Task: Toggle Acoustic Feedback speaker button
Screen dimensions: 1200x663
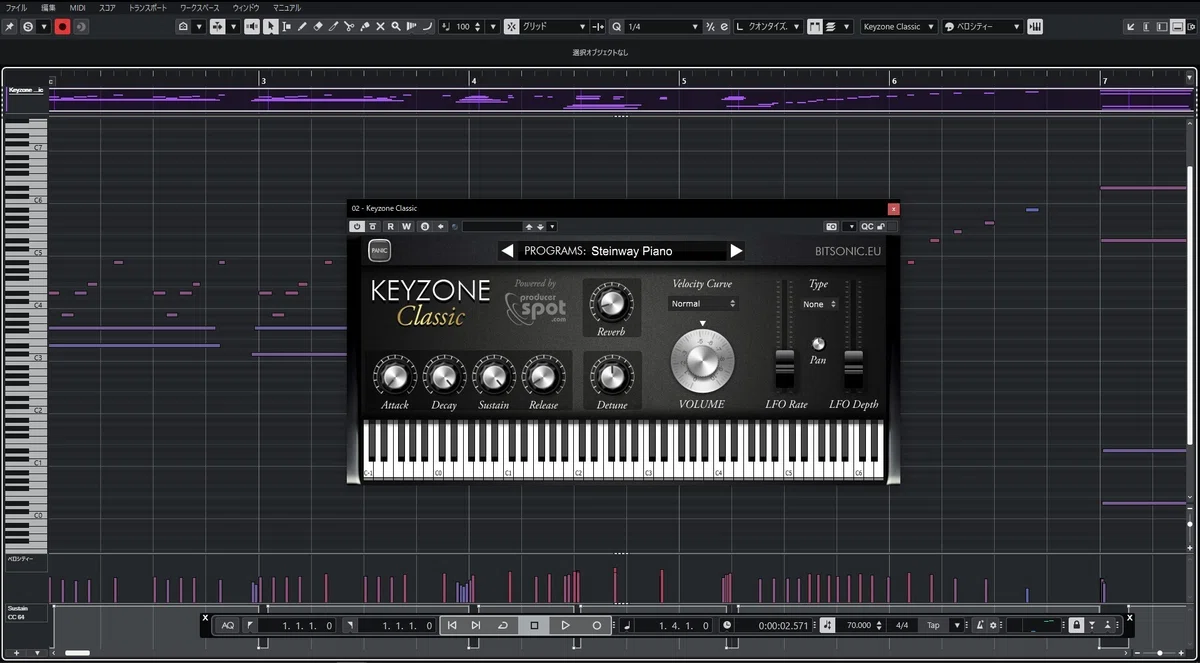Action: pos(251,26)
